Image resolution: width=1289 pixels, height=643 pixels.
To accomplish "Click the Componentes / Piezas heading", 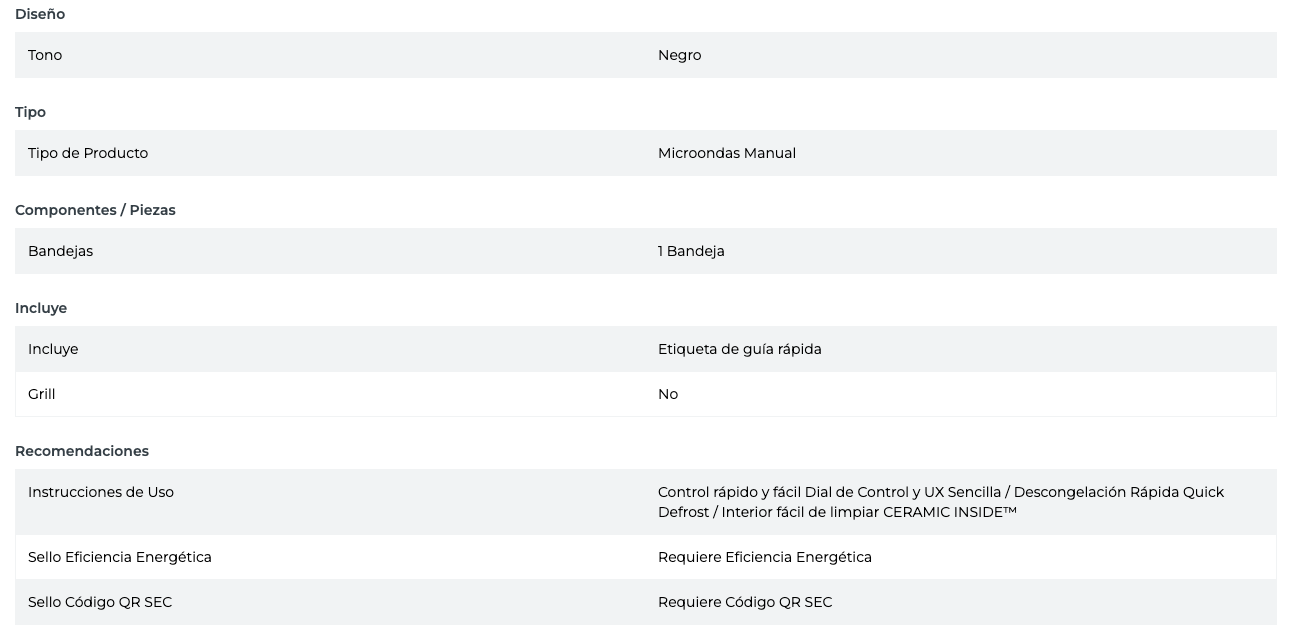I will click(95, 210).
